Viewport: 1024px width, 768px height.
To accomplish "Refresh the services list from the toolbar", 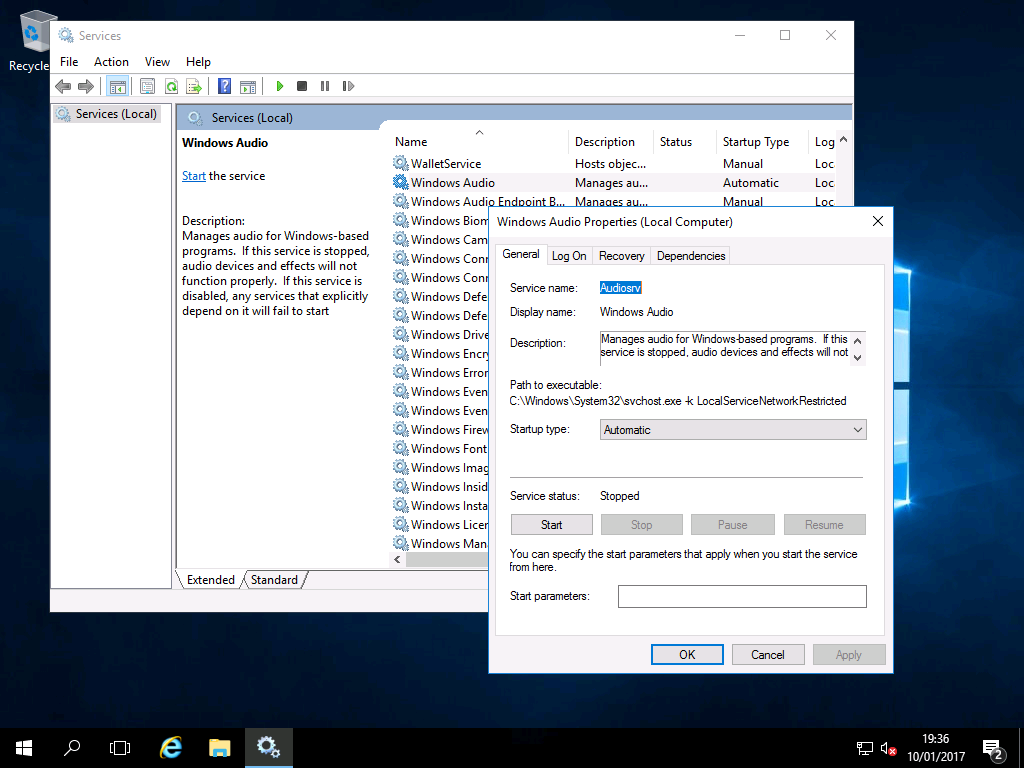I will click(171, 86).
